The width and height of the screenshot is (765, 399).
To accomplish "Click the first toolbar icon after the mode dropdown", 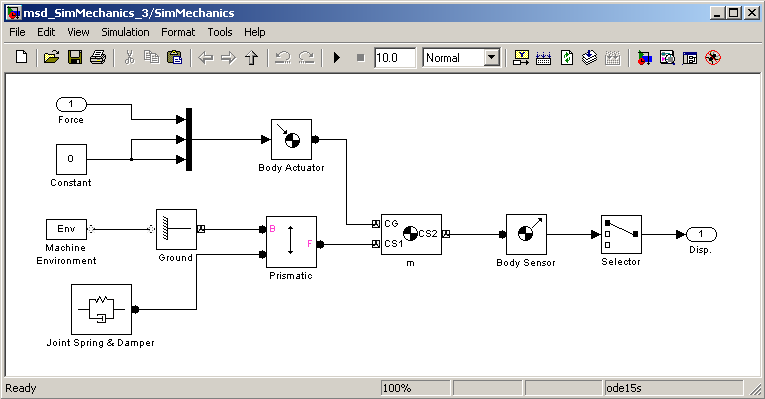I will click(521, 58).
